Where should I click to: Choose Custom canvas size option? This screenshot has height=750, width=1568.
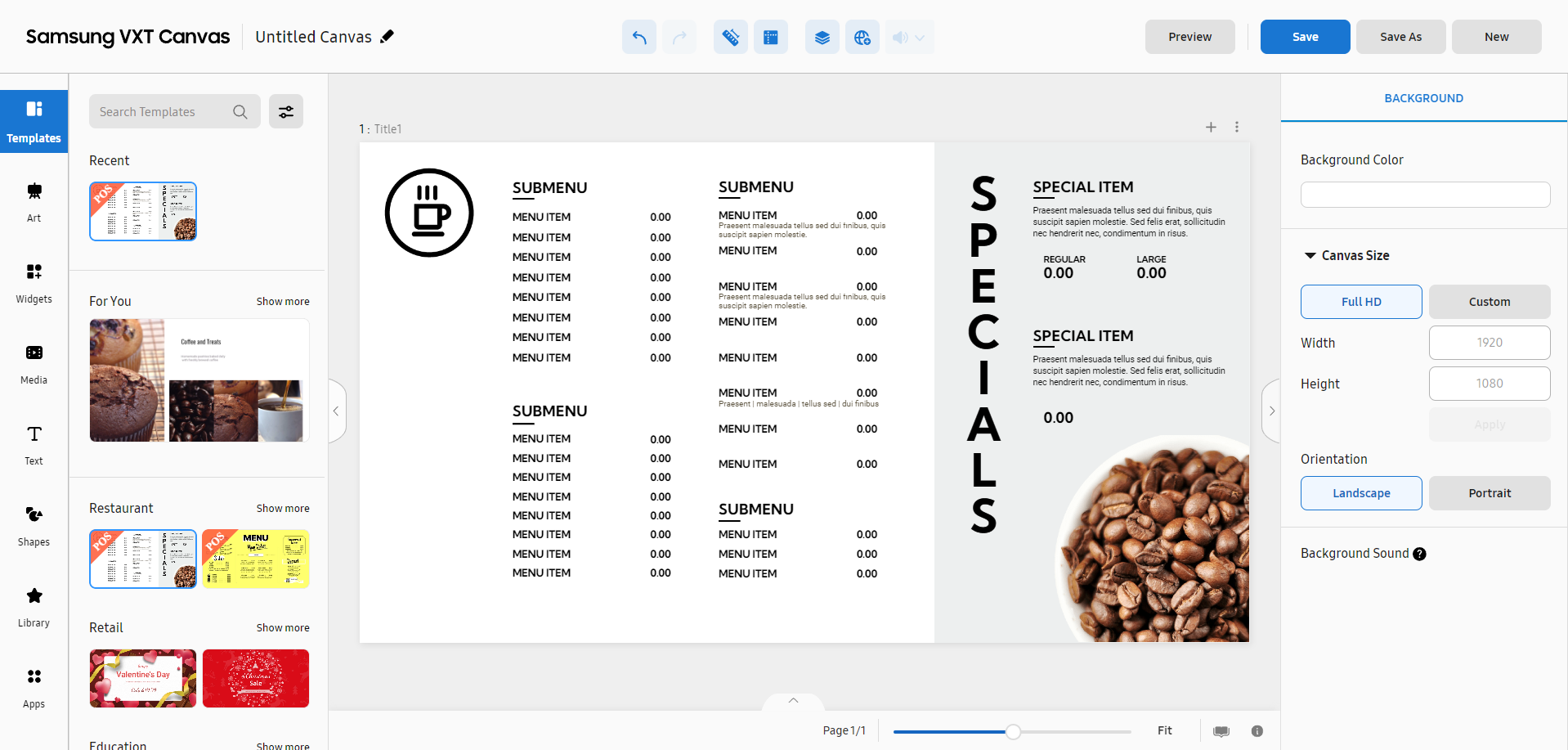point(1489,302)
